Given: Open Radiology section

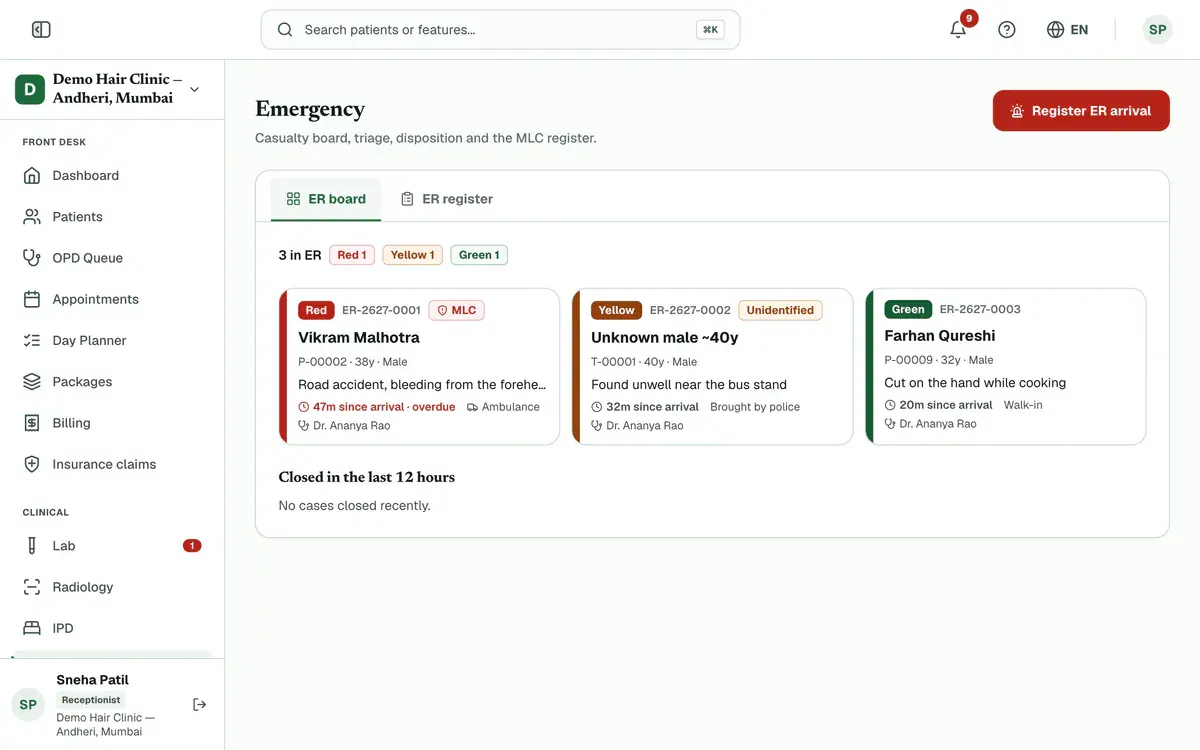Looking at the screenshot, I should click(112, 587).
